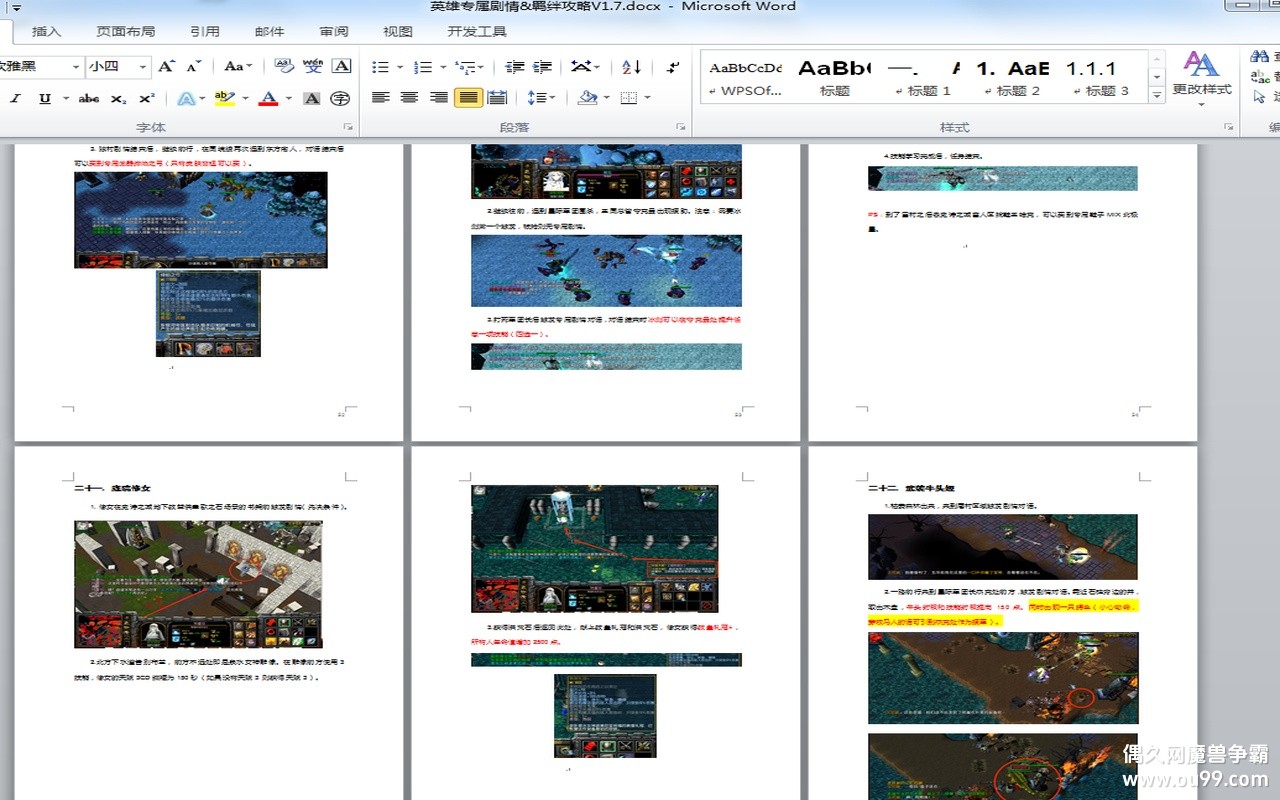Click the Sort (A-Z) icon

(x=631, y=67)
